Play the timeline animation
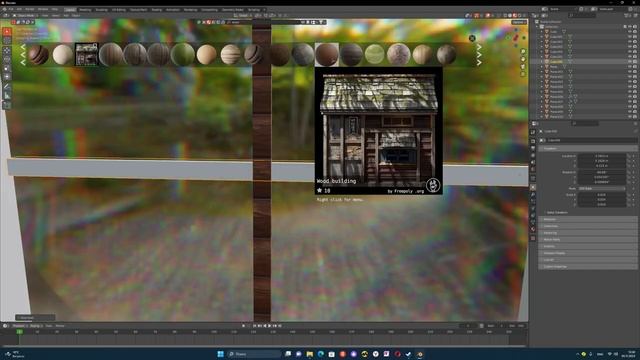 (x=270, y=326)
